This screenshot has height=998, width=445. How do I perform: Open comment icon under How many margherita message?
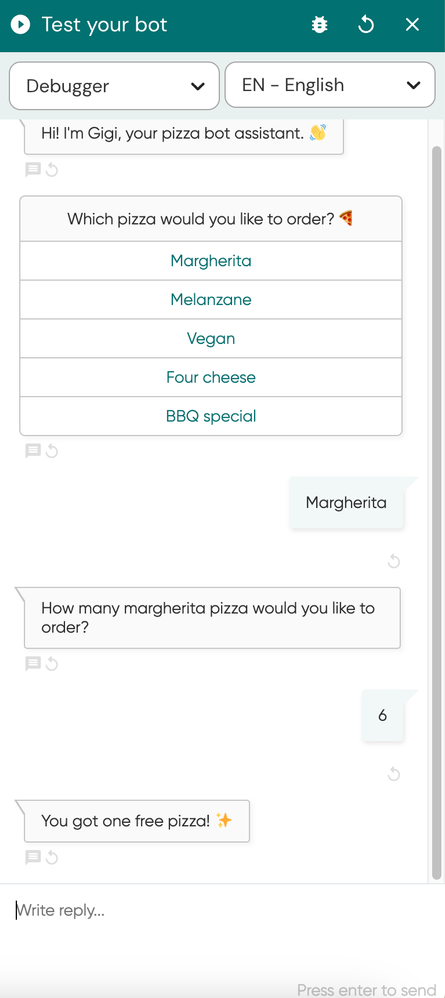(x=33, y=664)
